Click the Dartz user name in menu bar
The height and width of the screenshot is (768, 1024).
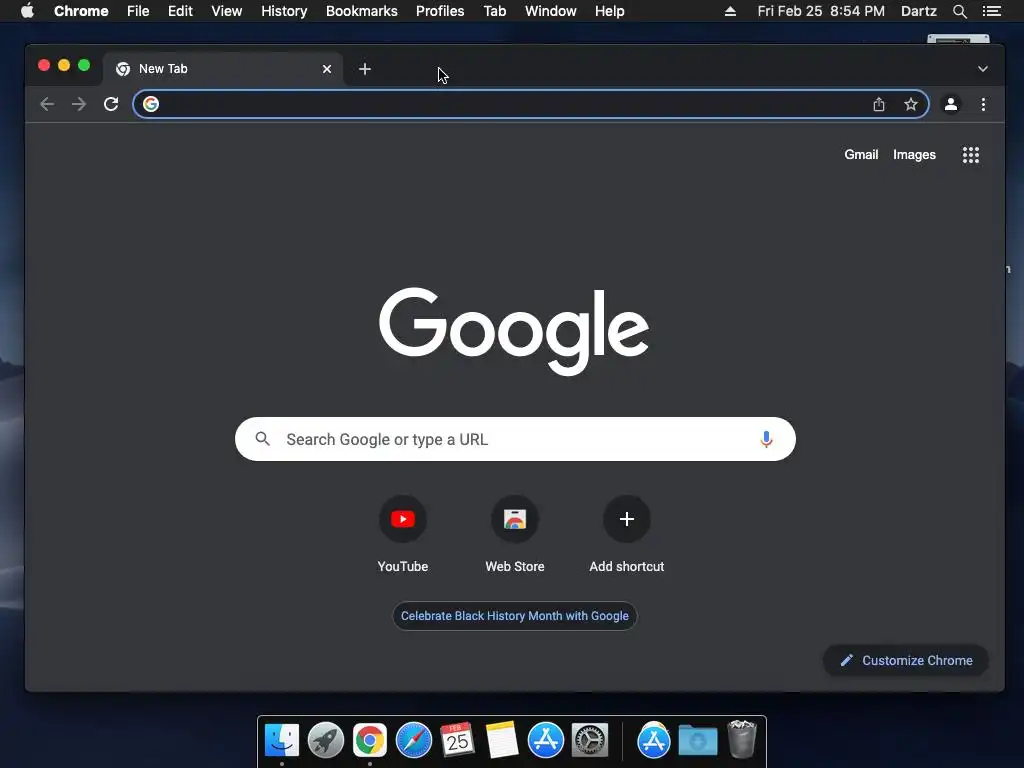(919, 11)
